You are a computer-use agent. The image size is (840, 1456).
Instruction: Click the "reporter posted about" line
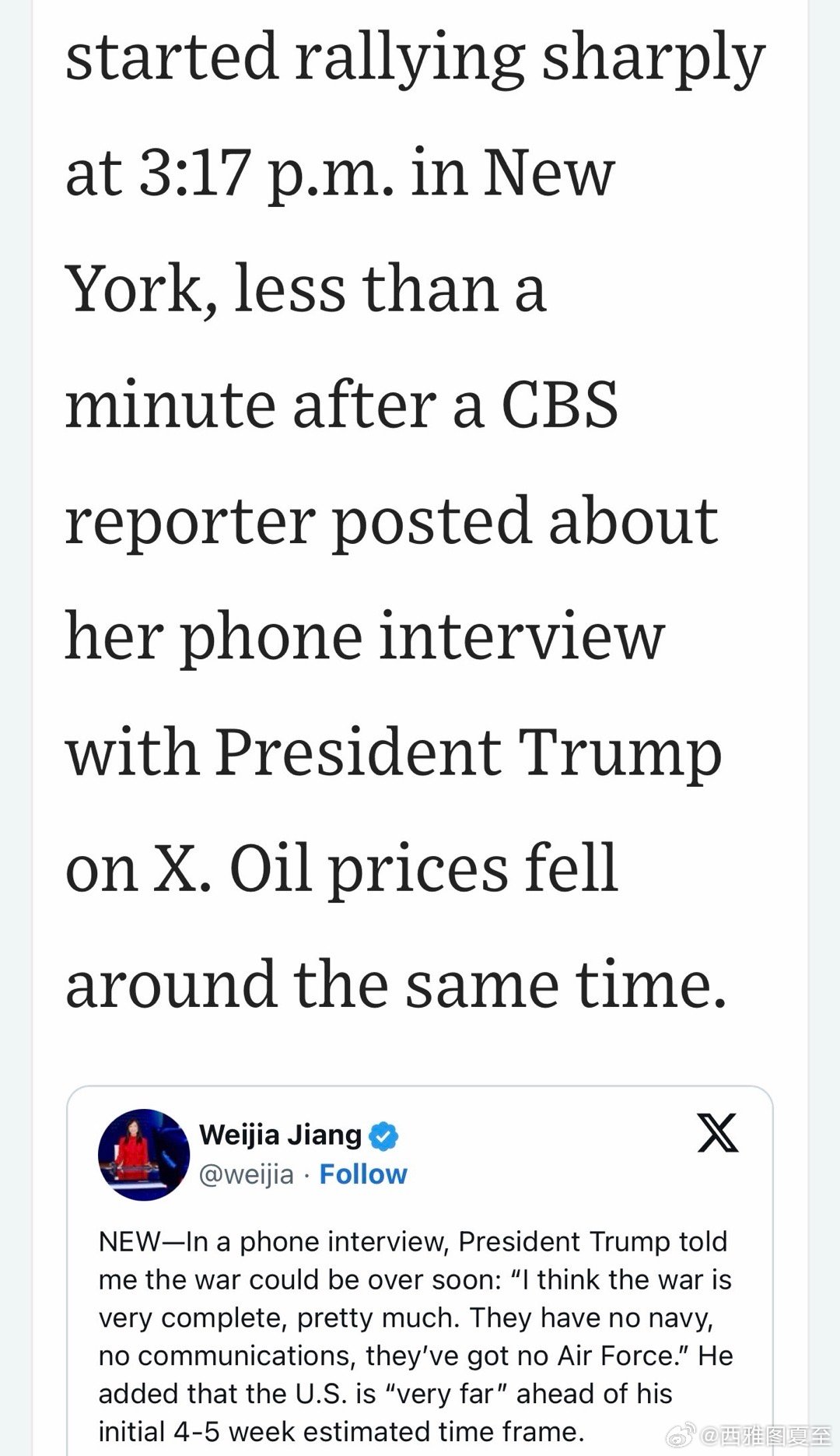pyautogui.click(x=391, y=521)
